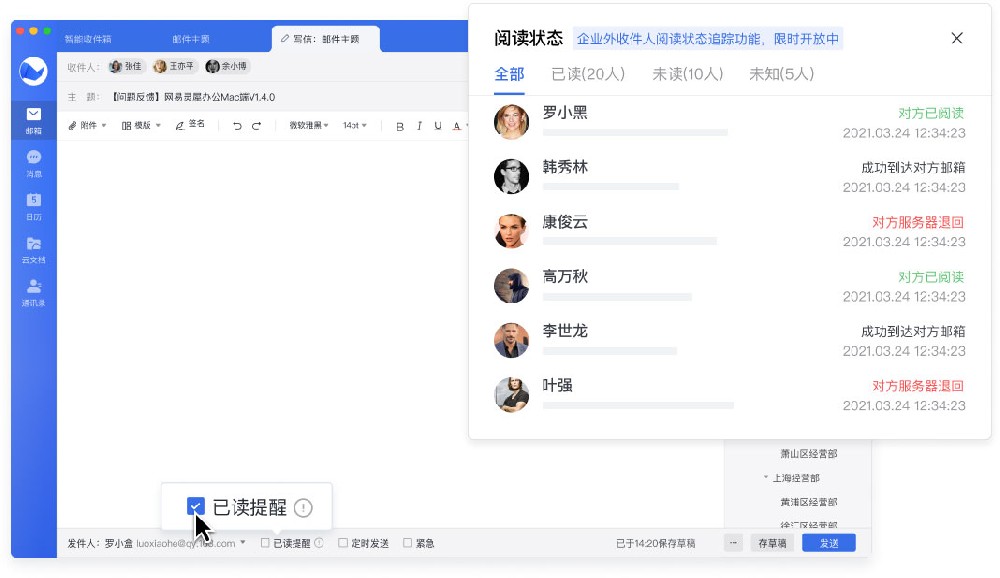Open the 日历 calendar icon
The height and width of the screenshot is (578, 1000).
tap(34, 205)
